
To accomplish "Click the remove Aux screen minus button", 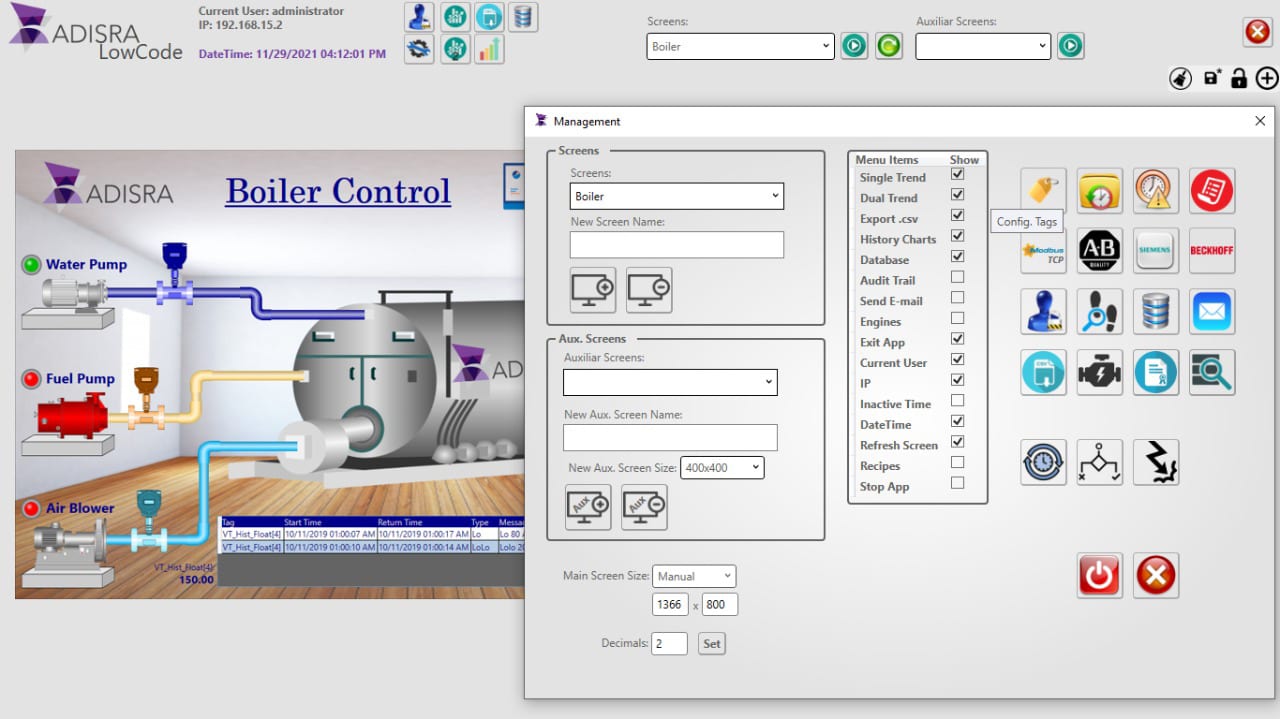I will point(644,507).
